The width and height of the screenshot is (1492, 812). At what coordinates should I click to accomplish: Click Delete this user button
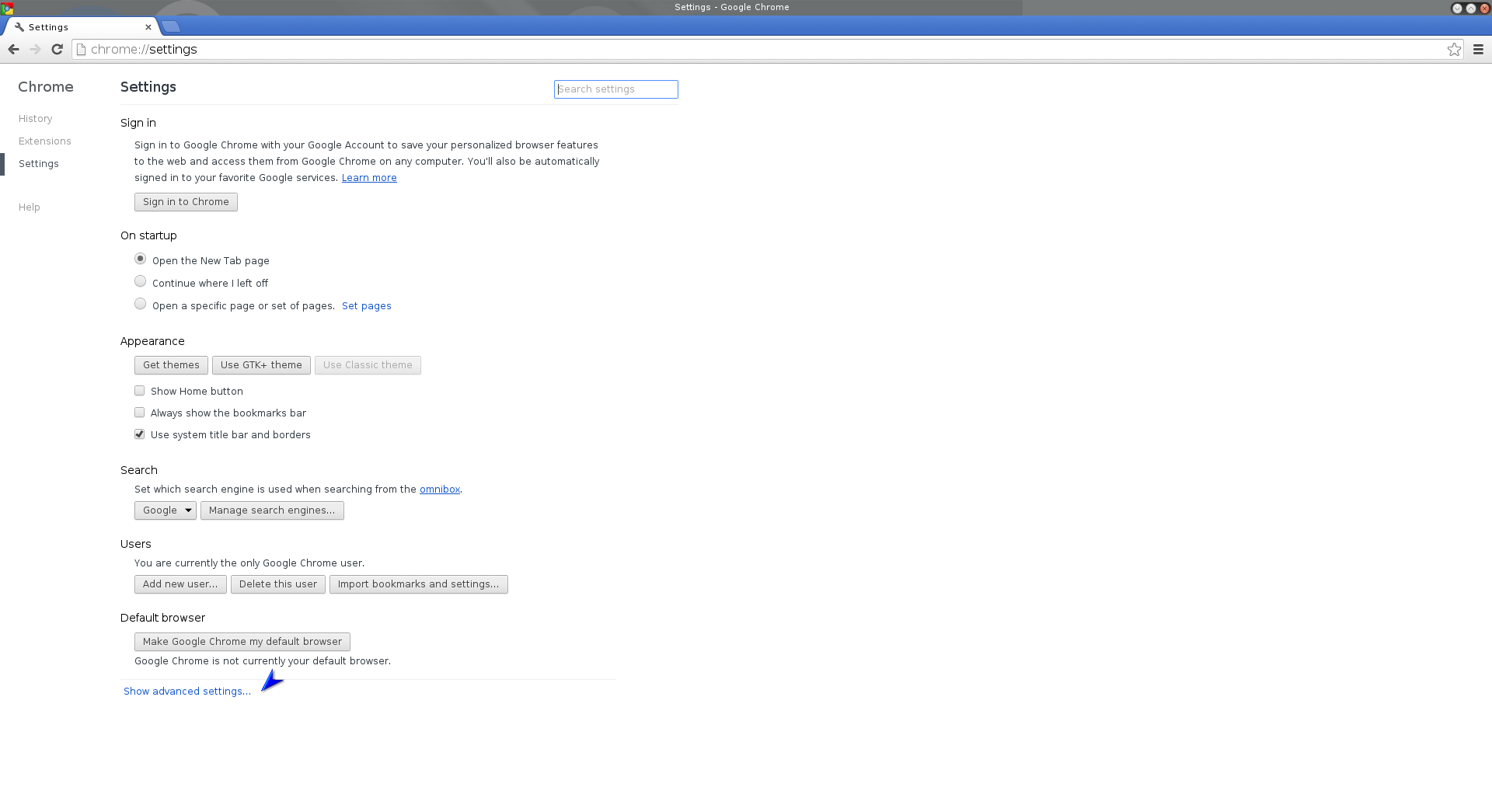pyautogui.click(x=278, y=584)
